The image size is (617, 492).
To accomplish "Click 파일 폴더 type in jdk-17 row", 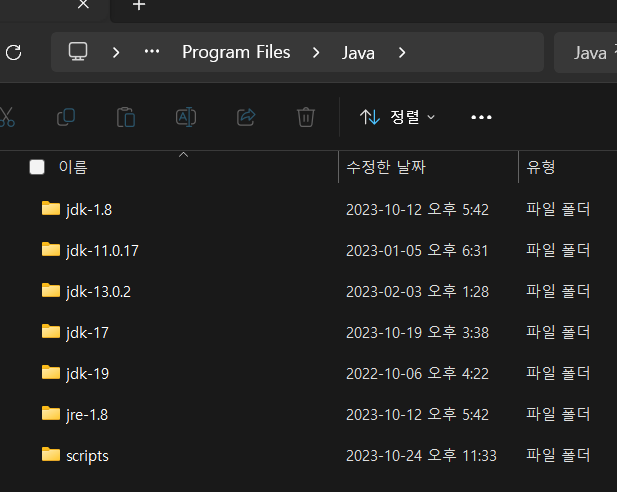I will 558,332.
